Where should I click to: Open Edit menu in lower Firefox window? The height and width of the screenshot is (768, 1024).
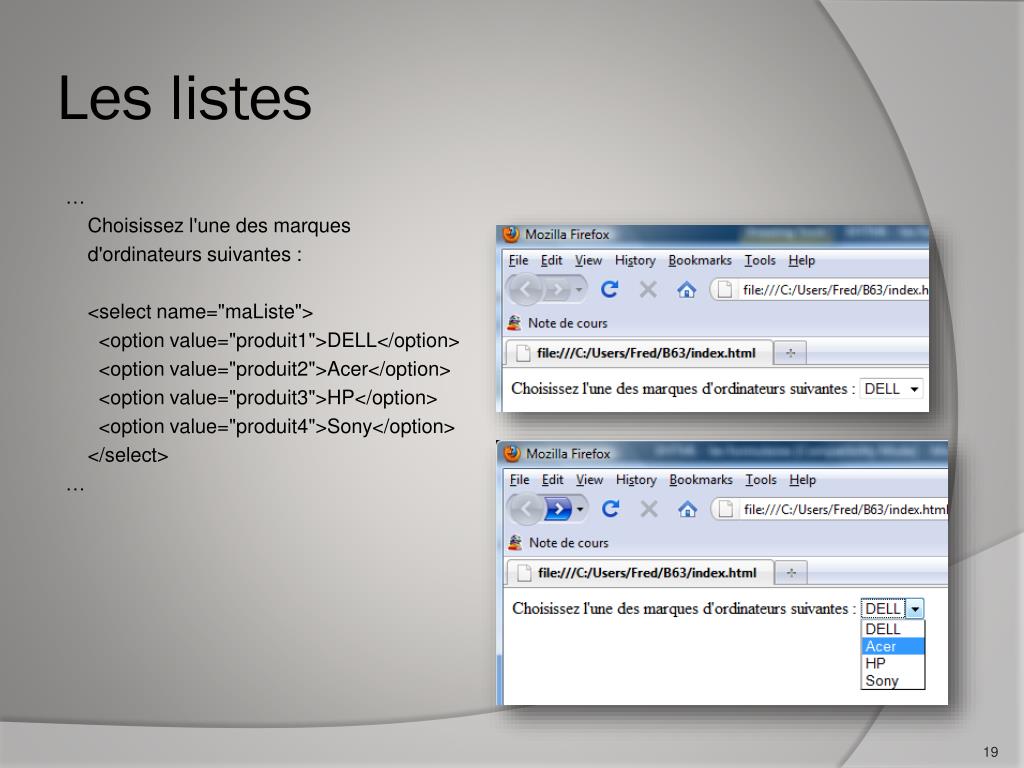552,479
